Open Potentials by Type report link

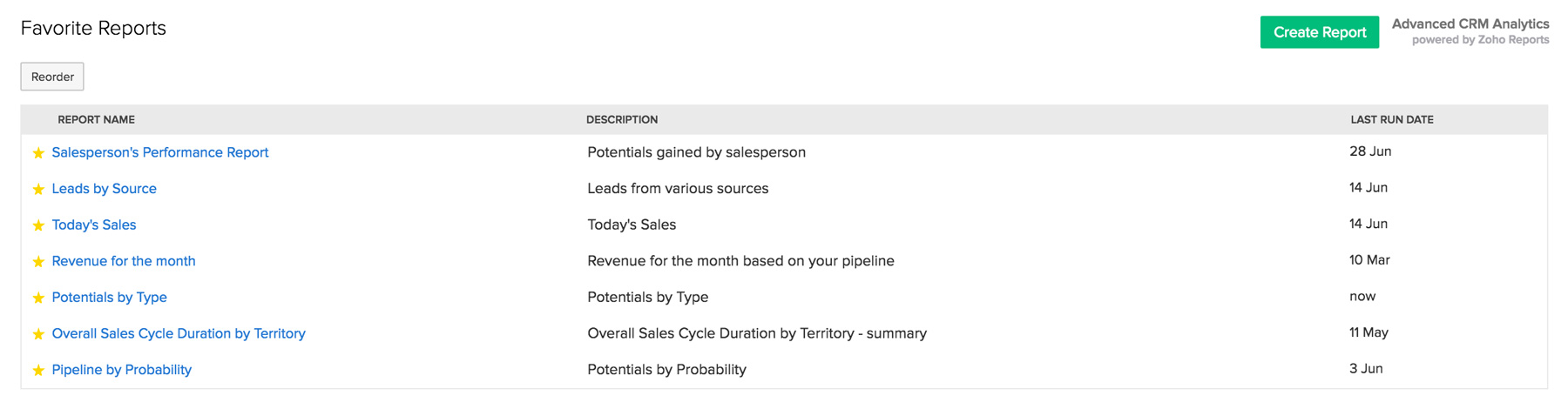(110, 298)
